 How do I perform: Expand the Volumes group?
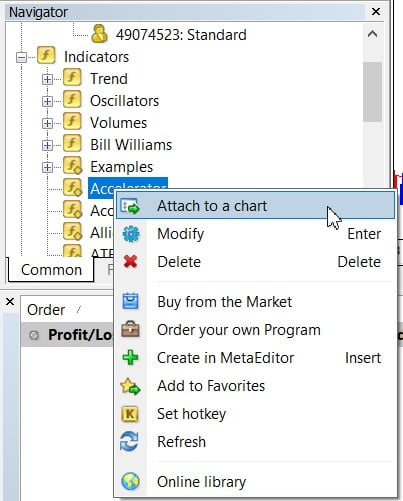(x=47, y=123)
